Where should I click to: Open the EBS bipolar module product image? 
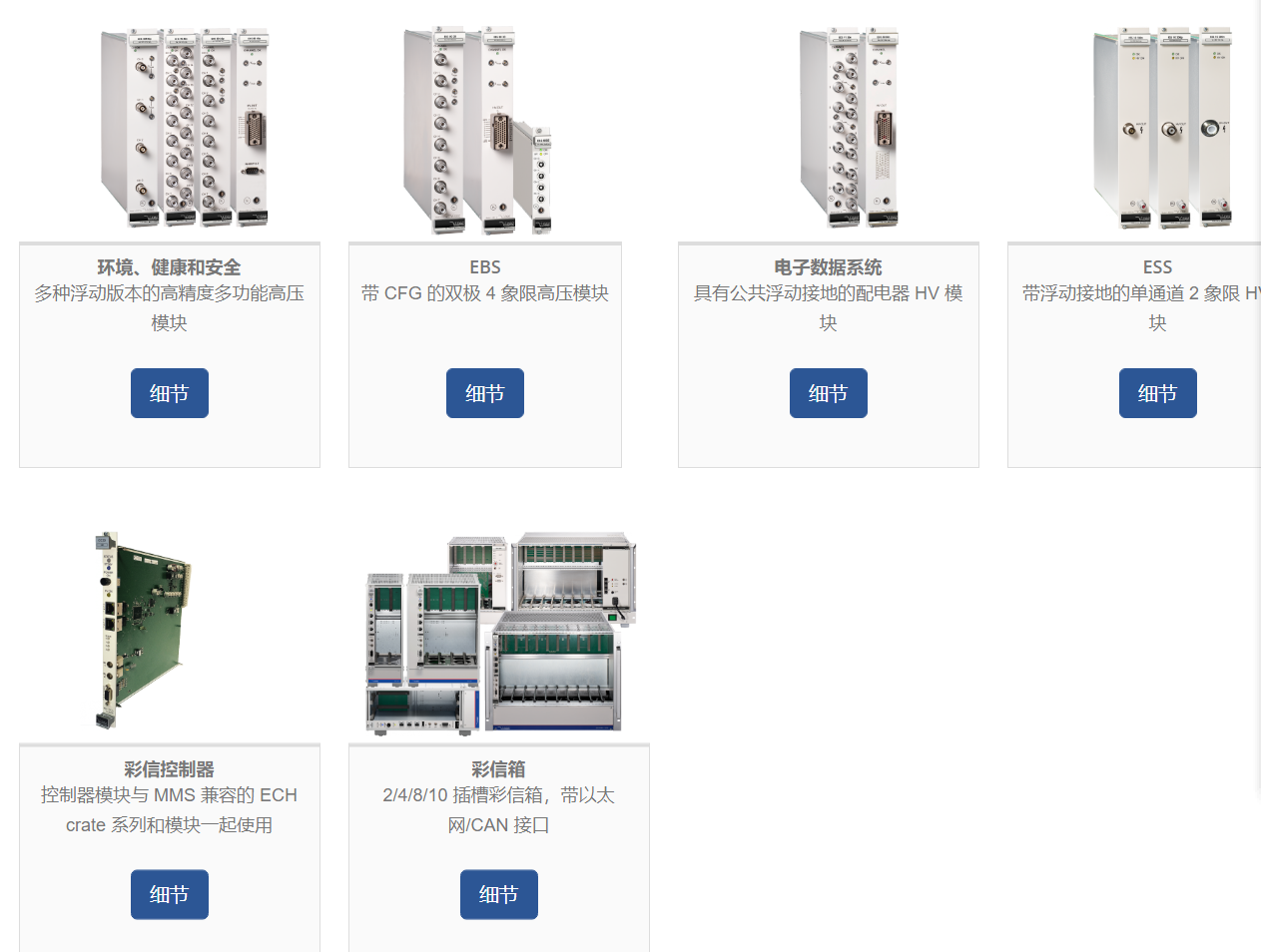477,130
